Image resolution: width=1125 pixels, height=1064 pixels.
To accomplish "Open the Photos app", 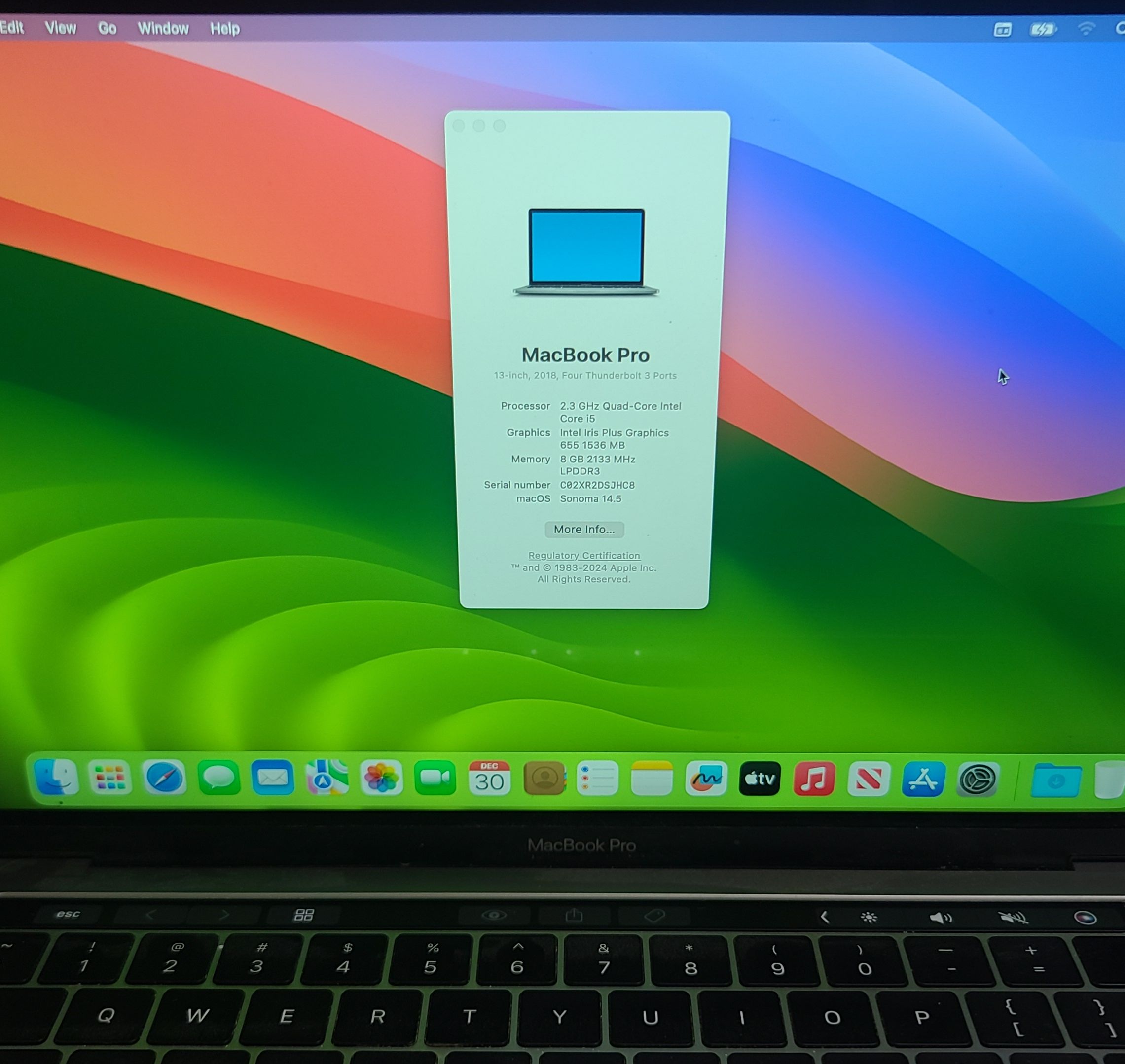I will point(381,778).
